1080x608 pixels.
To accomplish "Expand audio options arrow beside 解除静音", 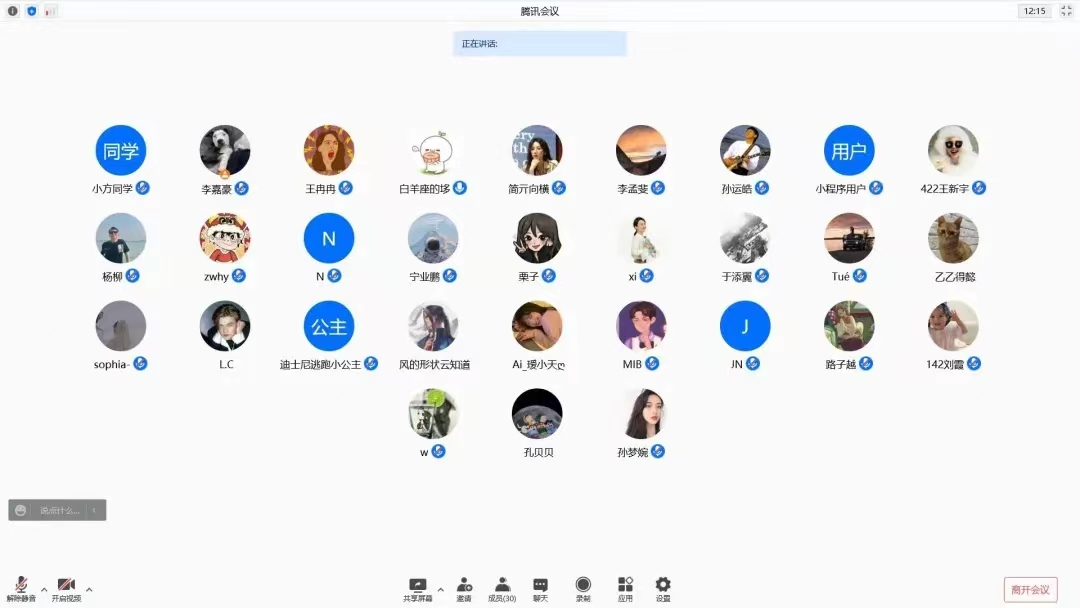I will (44, 589).
